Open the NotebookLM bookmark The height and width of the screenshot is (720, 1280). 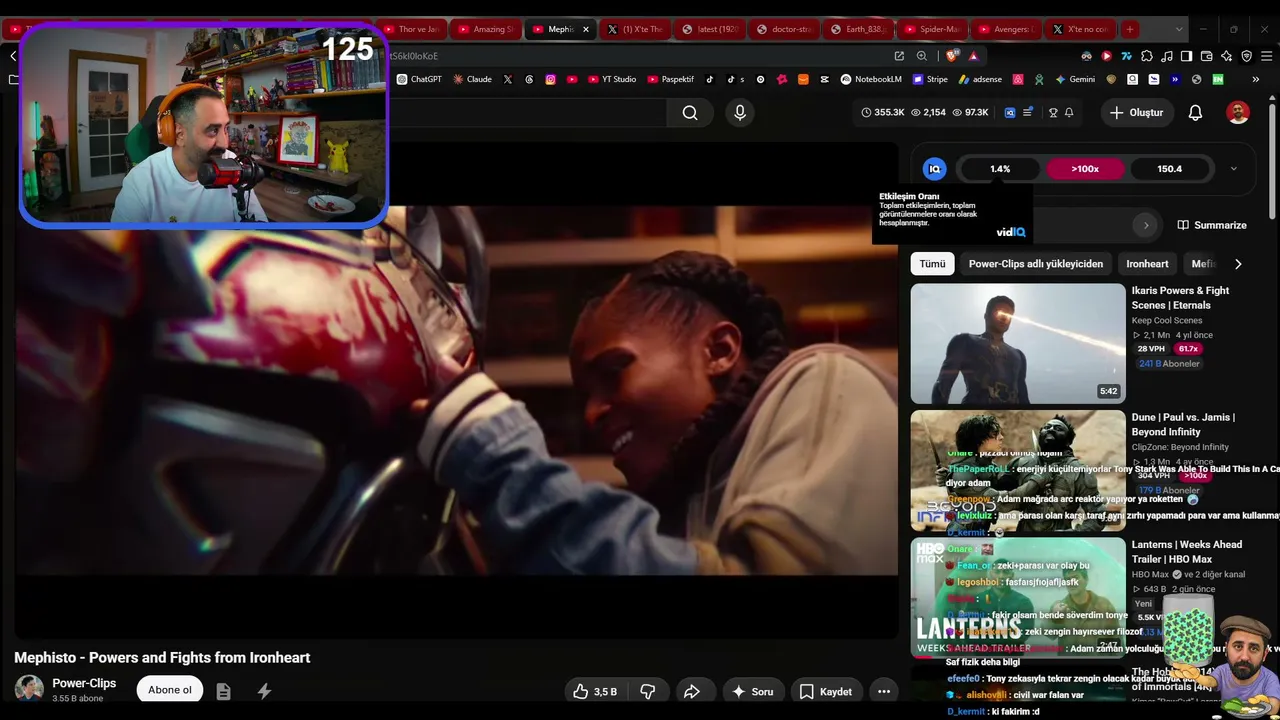871,79
